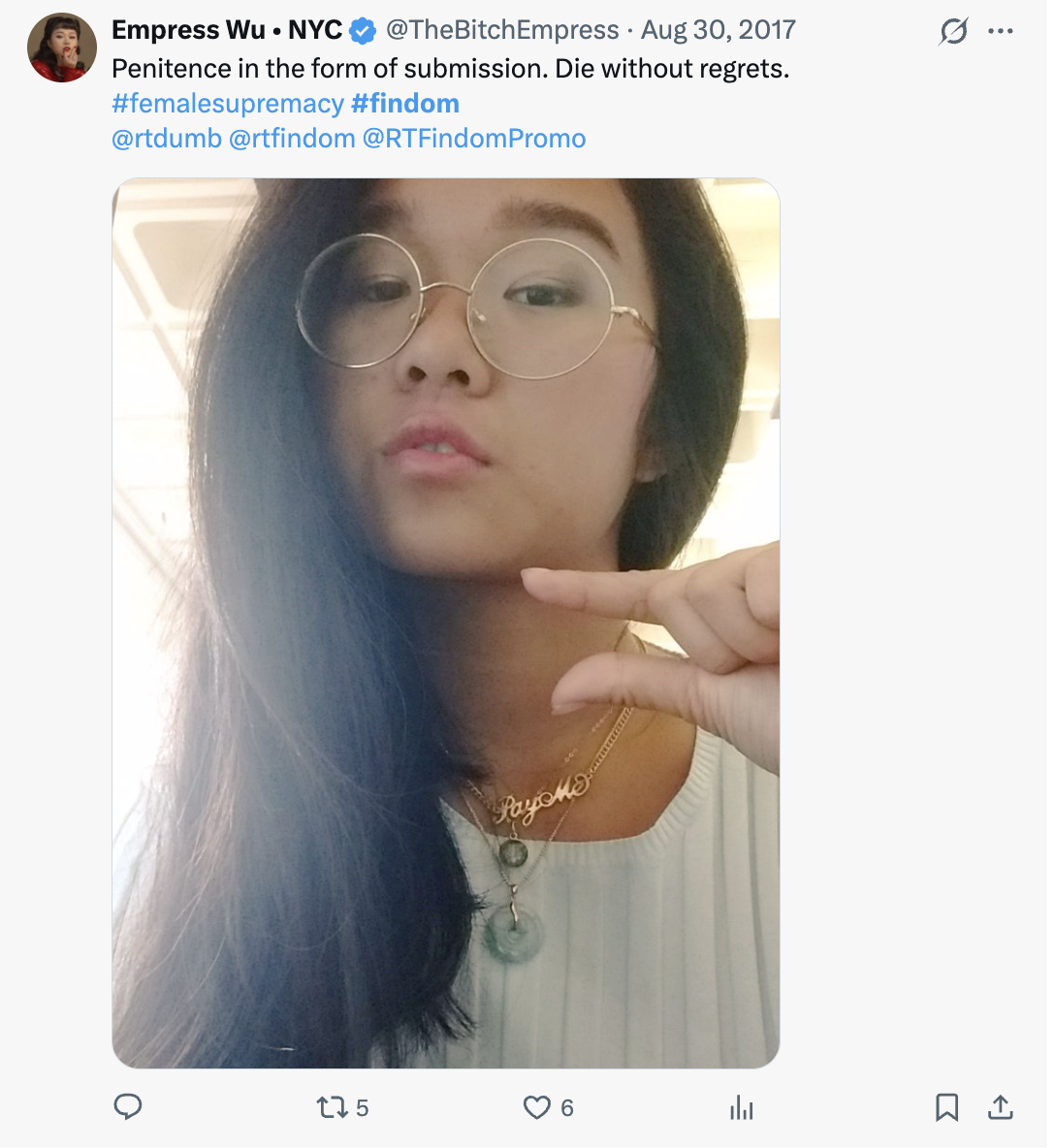This screenshot has width=1055, height=1148.
Task: Bookmark this tweet
Action: [946, 1107]
